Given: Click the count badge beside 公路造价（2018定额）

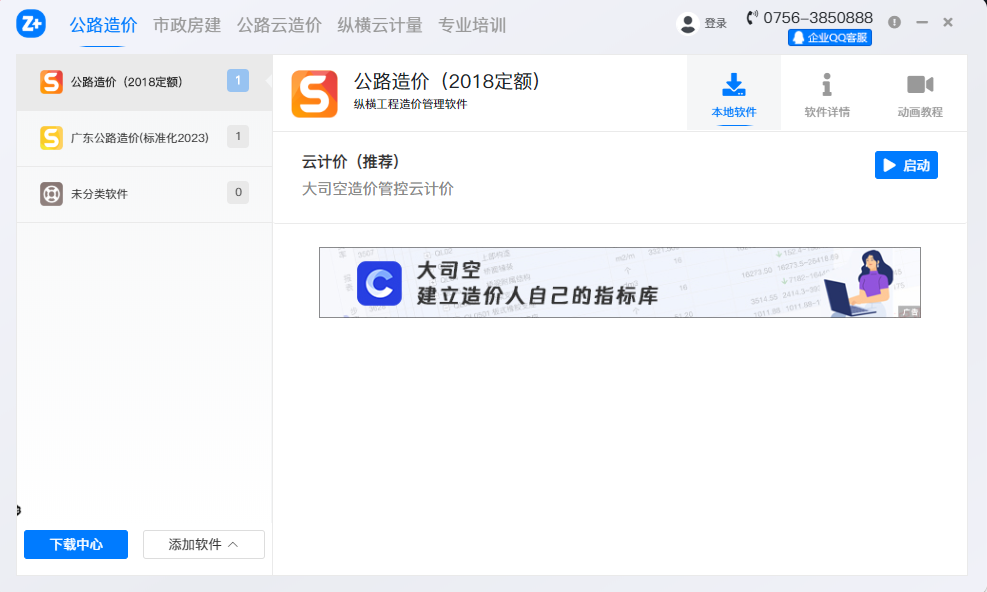Looking at the screenshot, I should coord(238,81).
